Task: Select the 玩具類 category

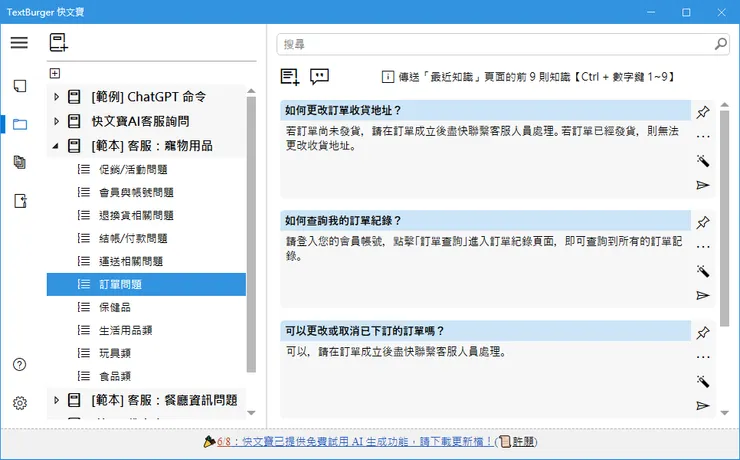Action: click(x=146, y=353)
